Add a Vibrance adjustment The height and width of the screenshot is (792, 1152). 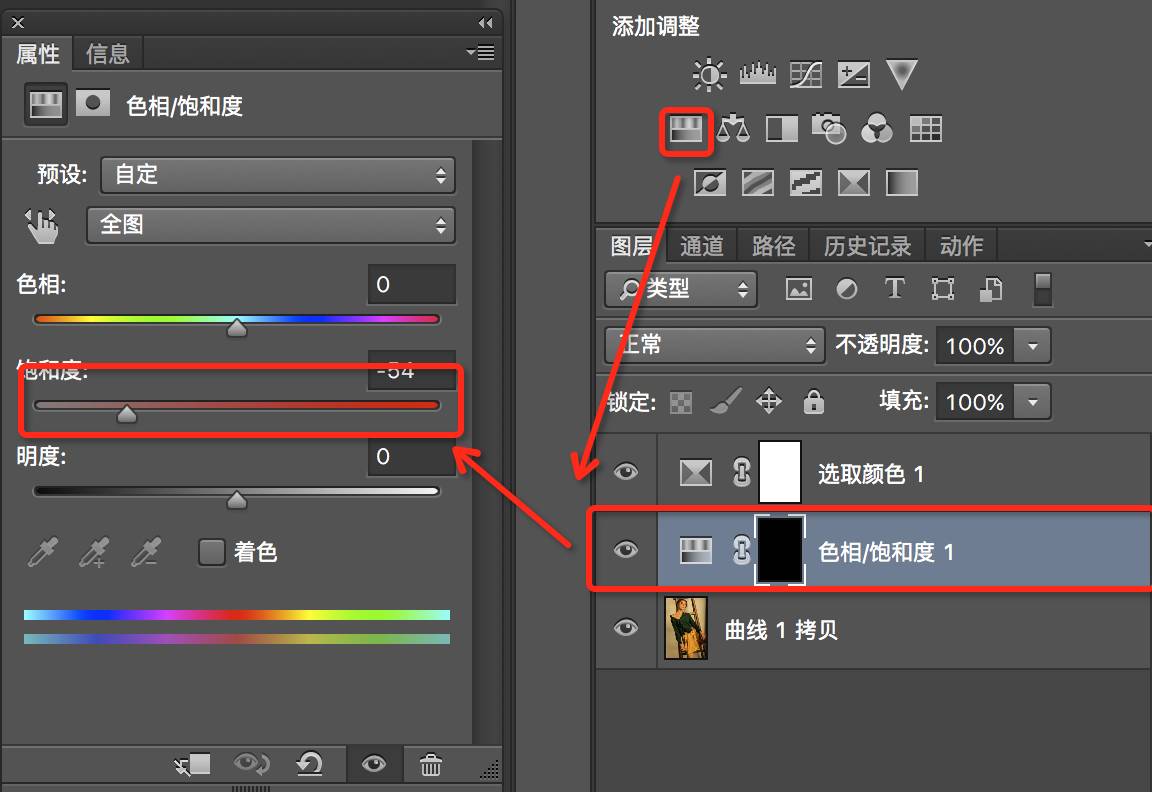coord(901,74)
